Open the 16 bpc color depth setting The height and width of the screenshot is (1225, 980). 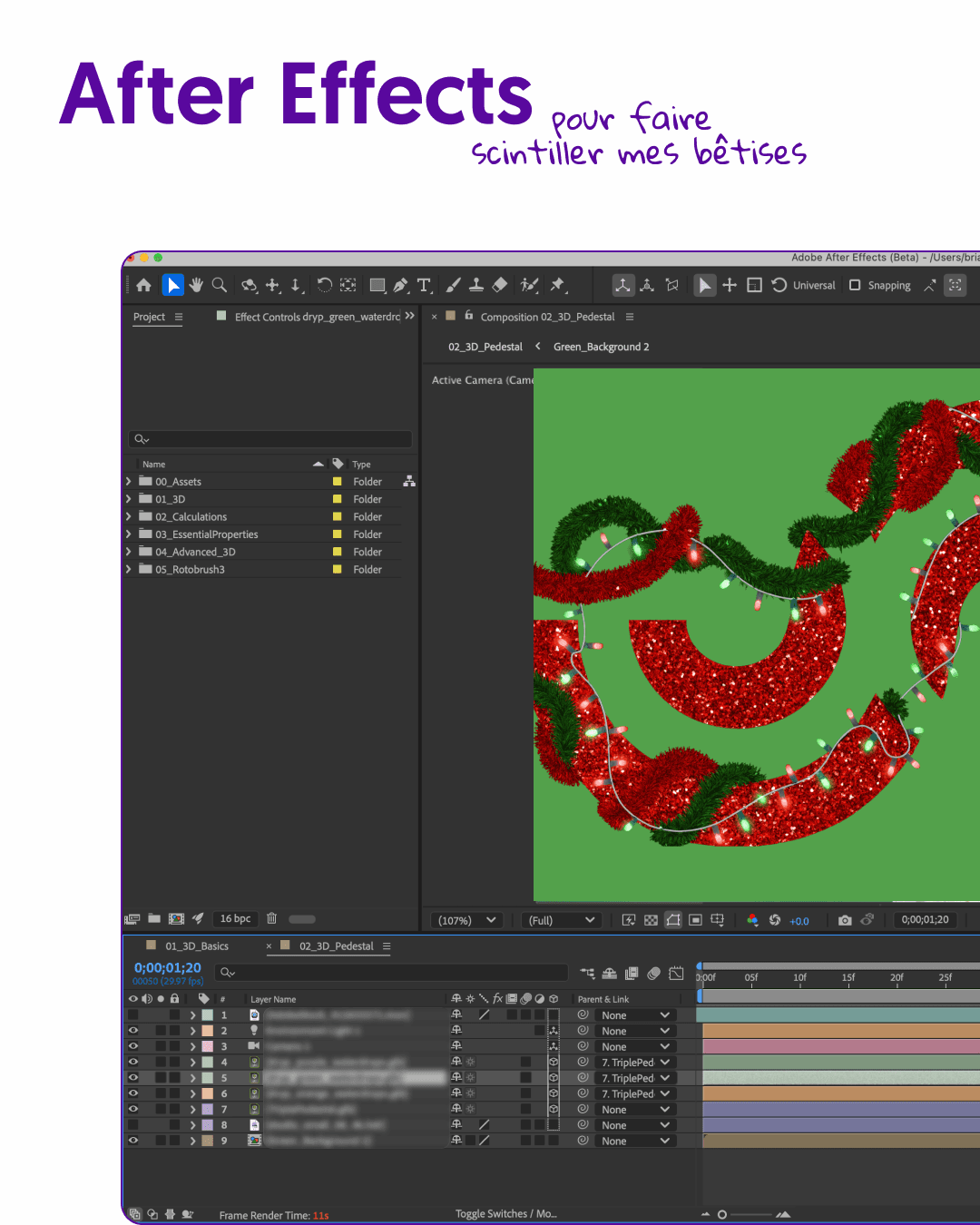point(235,918)
